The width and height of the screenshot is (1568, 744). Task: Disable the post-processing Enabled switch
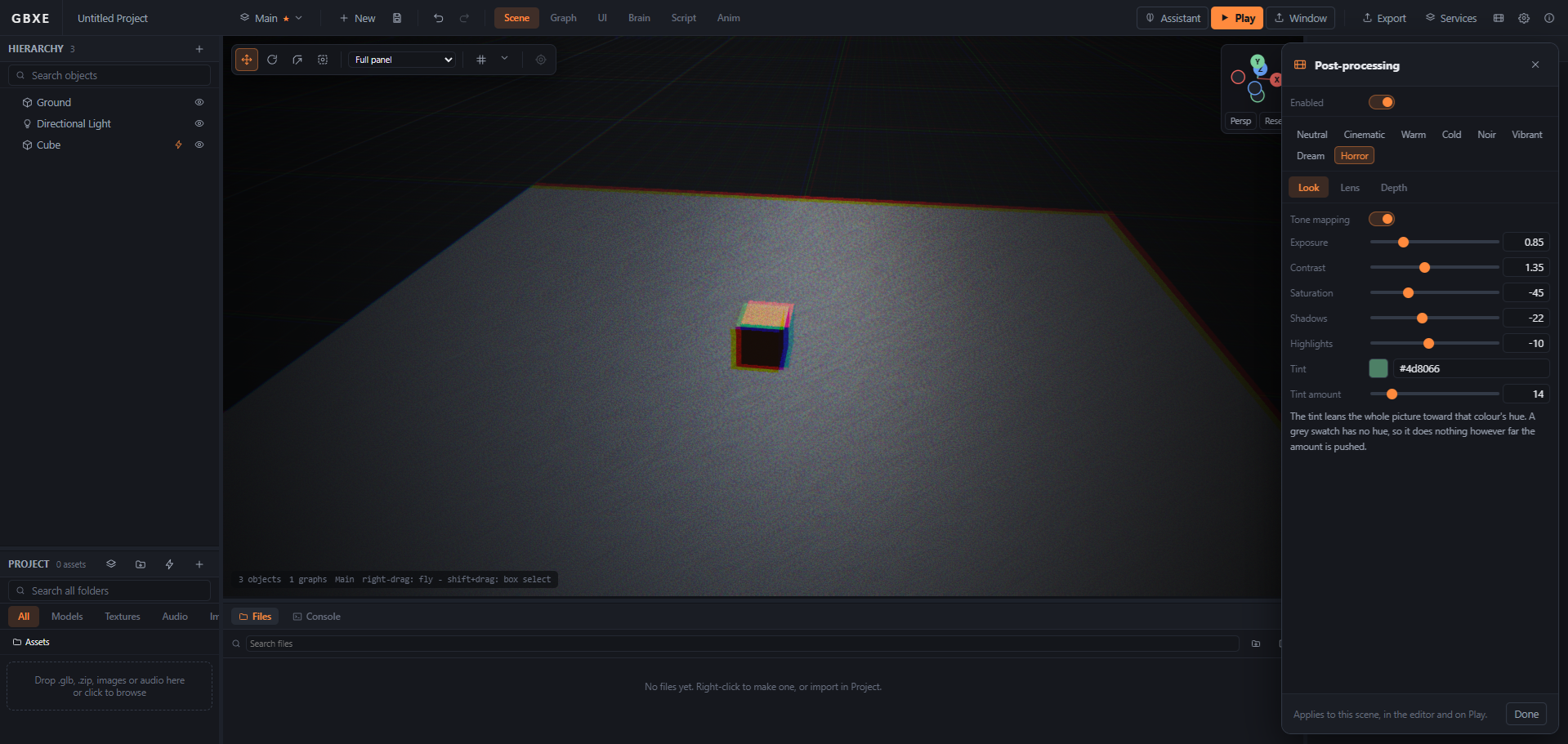[x=1382, y=102]
